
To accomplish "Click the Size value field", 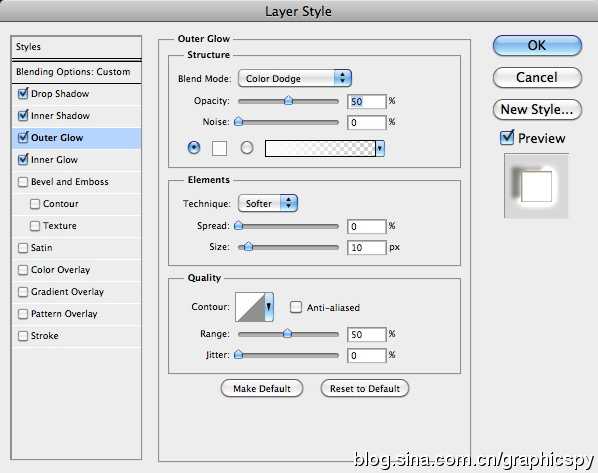I will pyautogui.click(x=367, y=248).
